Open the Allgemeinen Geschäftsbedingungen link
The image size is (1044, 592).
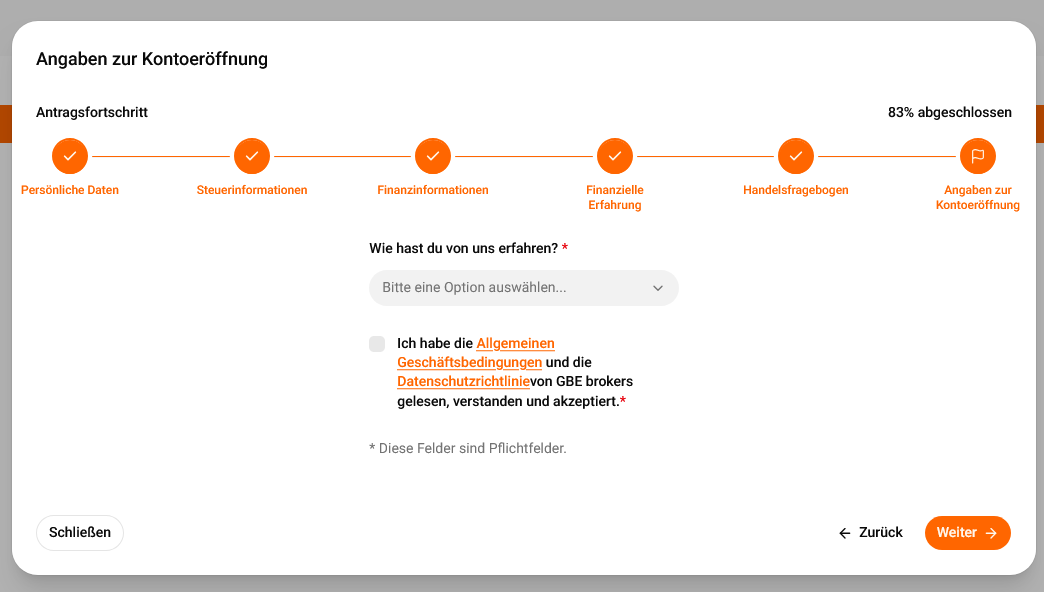click(476, 353)
